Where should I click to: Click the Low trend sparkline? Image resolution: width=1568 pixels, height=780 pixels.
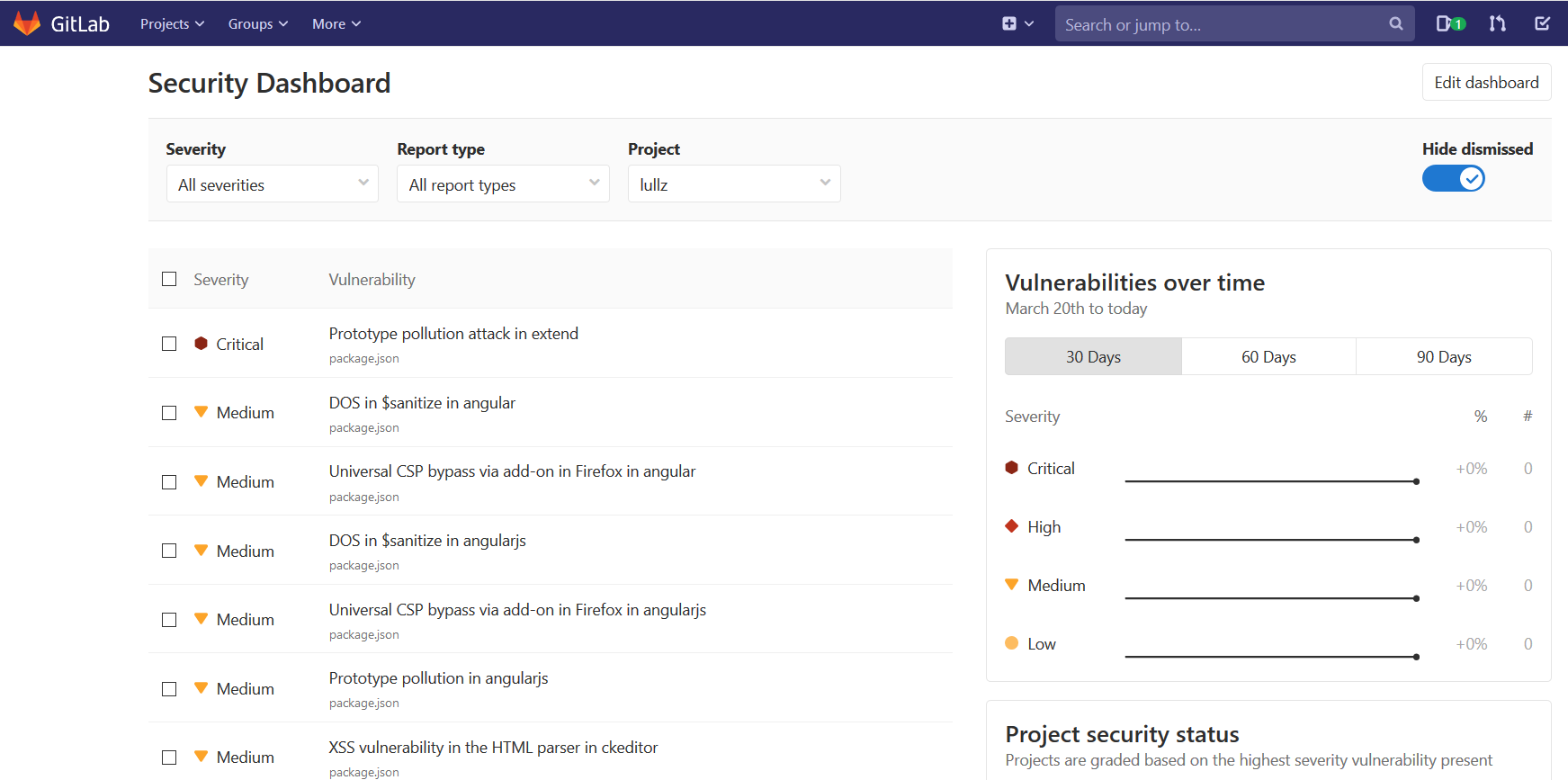[x=1272, y=657]
